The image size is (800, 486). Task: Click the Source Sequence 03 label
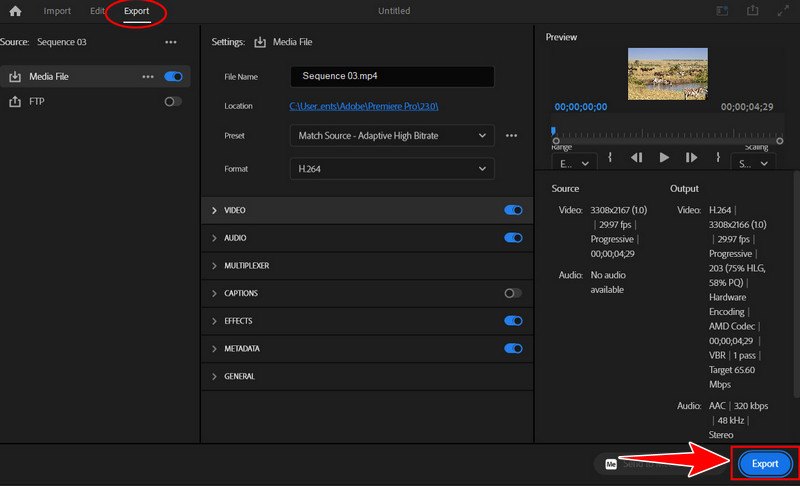point(62,42)
